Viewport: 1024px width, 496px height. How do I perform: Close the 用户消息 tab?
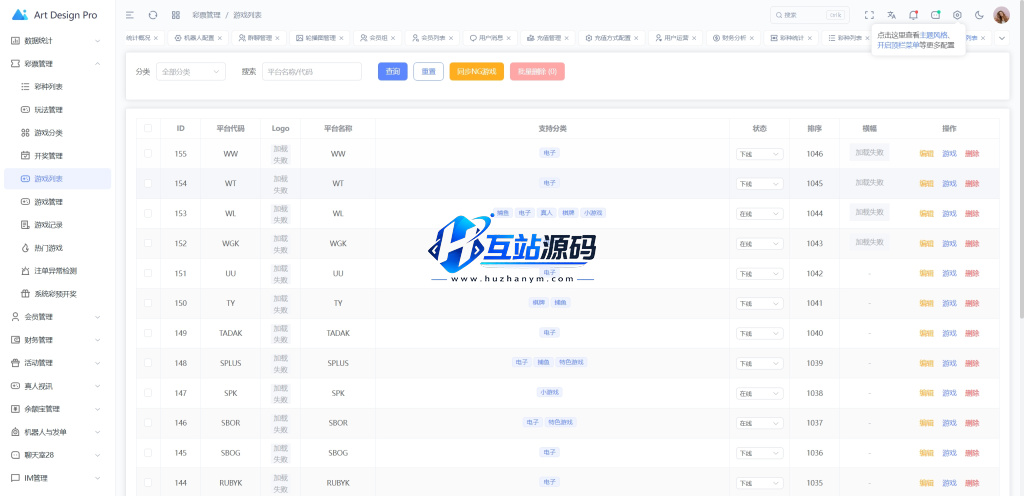509,38
